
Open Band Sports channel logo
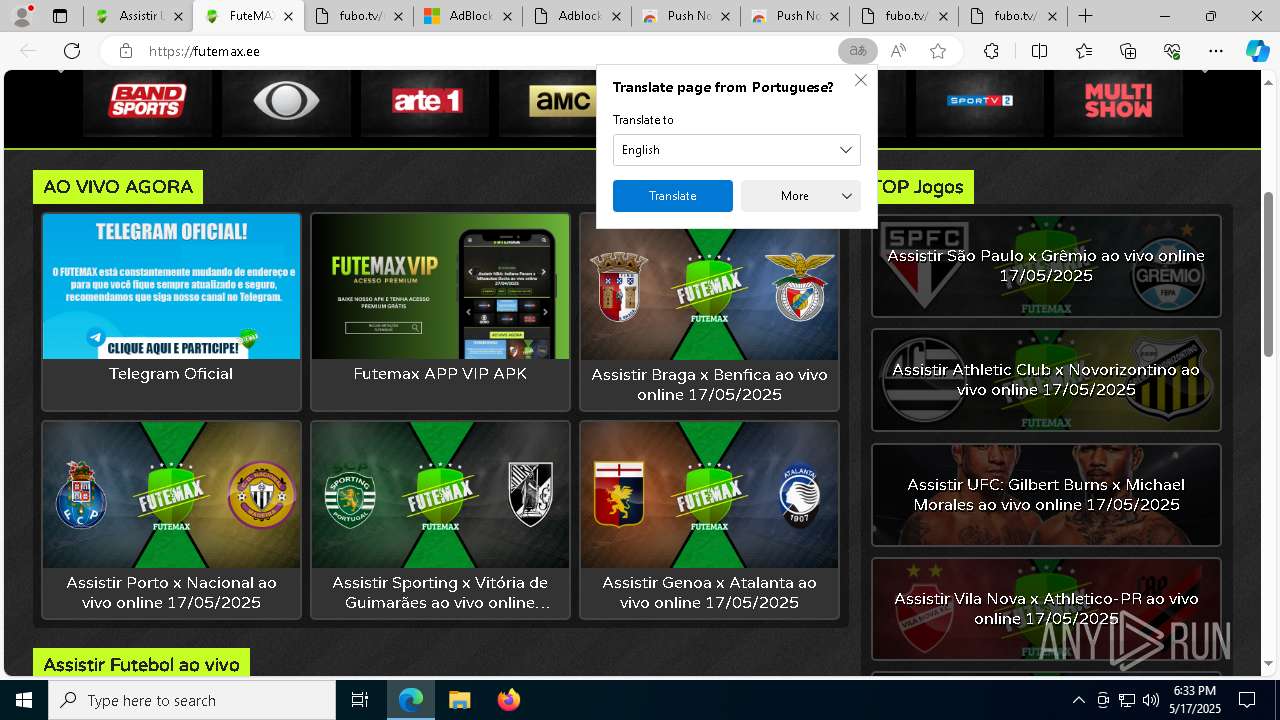(x=148, y=101)
